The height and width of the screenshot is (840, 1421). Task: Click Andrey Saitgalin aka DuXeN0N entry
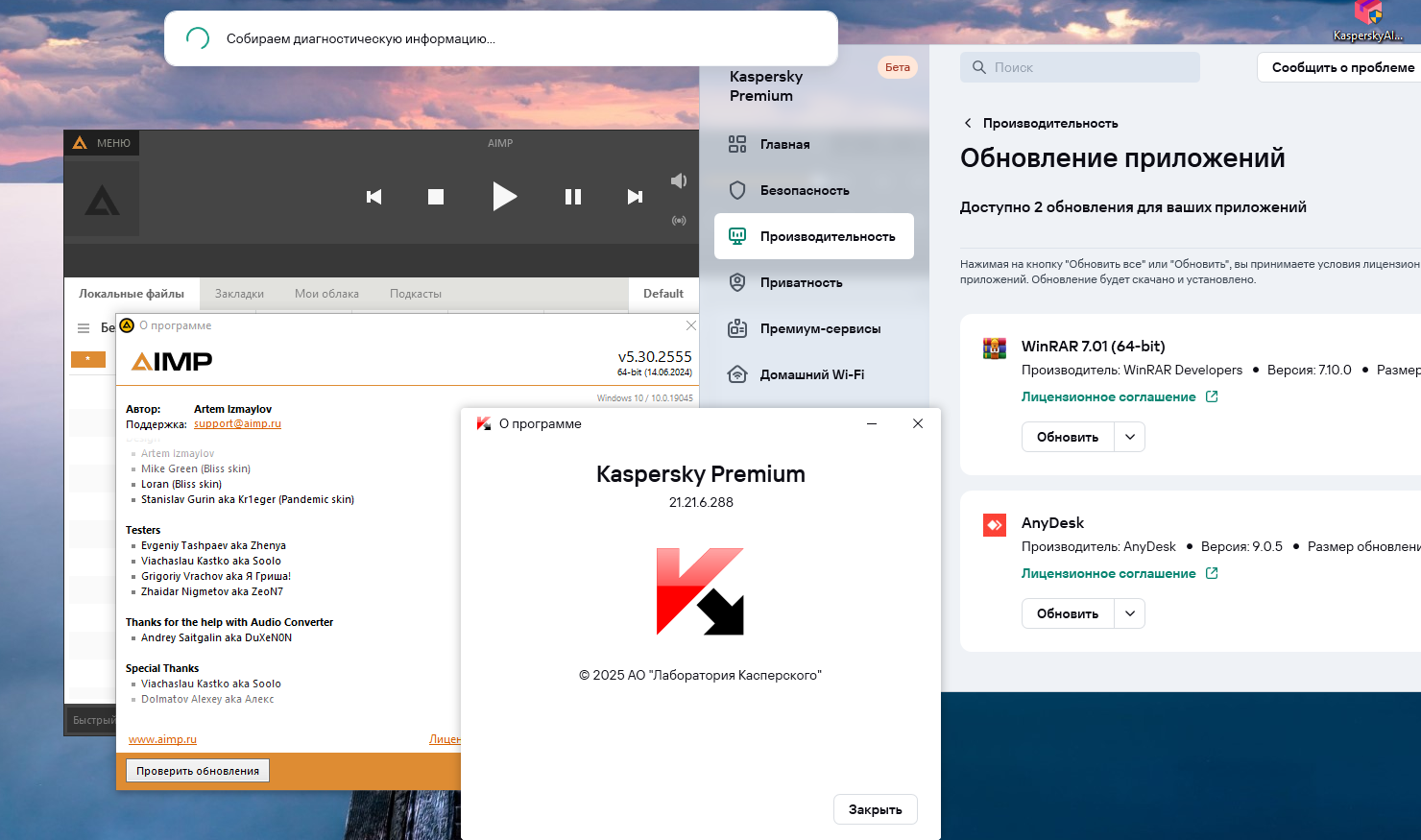point(216,637)
